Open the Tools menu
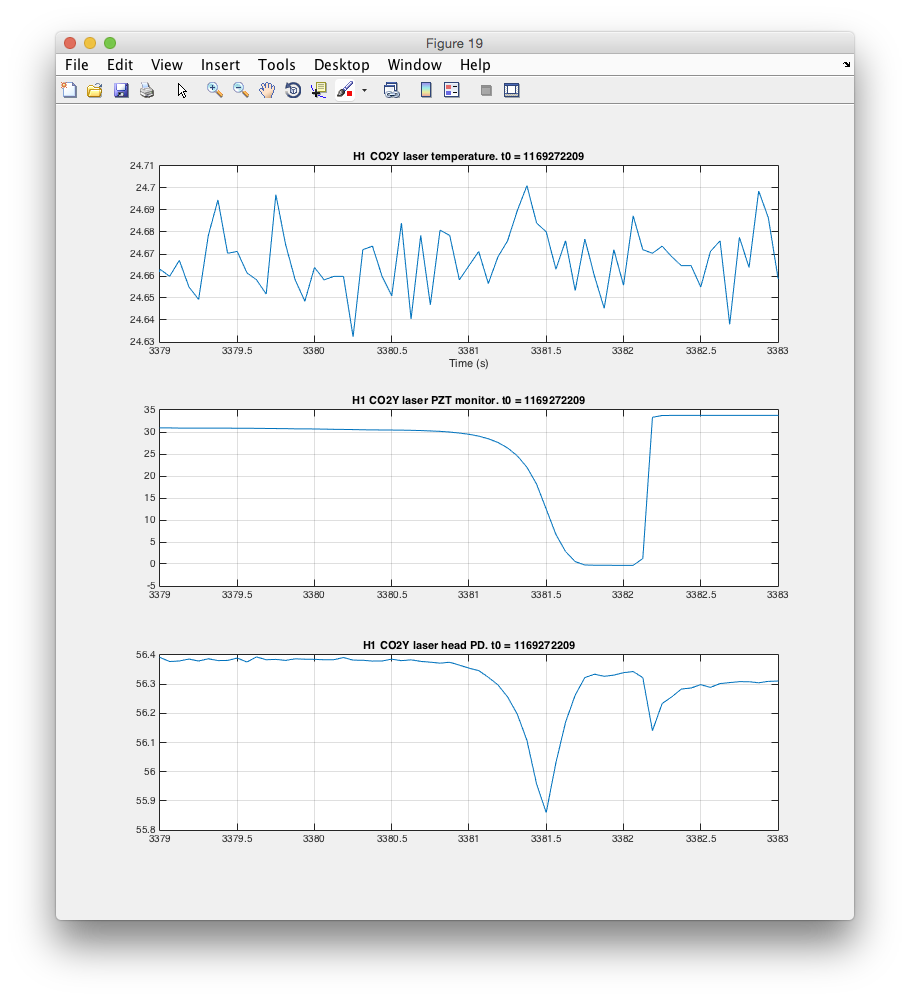Image resolution: width=910 pixels, height=1000 pixels. click(277, 65)
